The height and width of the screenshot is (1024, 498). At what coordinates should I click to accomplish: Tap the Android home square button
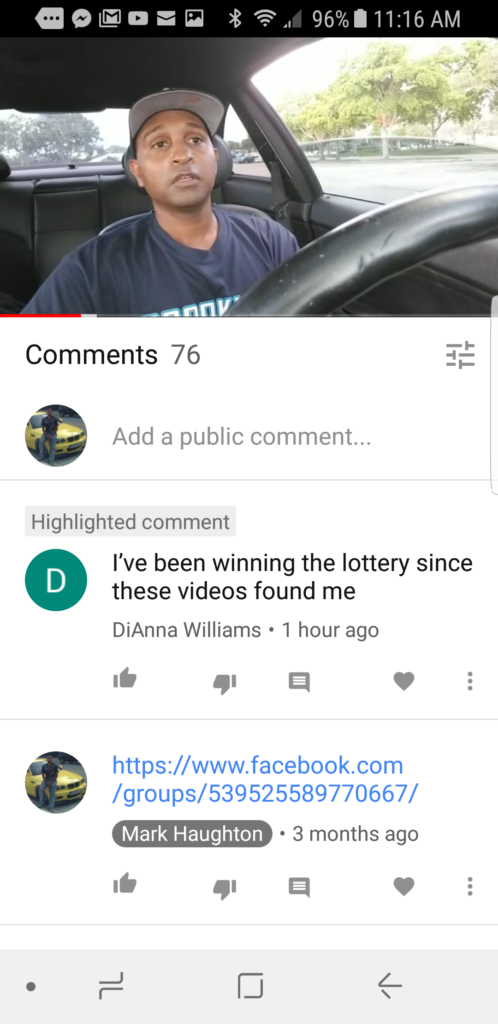coord(250,985)
